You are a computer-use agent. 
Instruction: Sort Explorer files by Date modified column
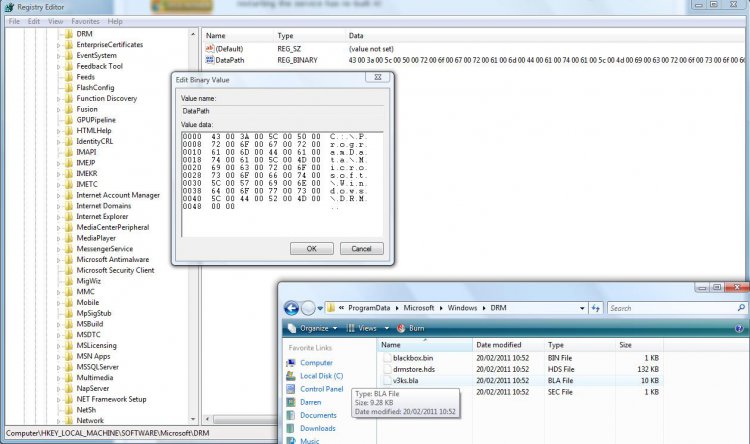click(x=508, y=344)
